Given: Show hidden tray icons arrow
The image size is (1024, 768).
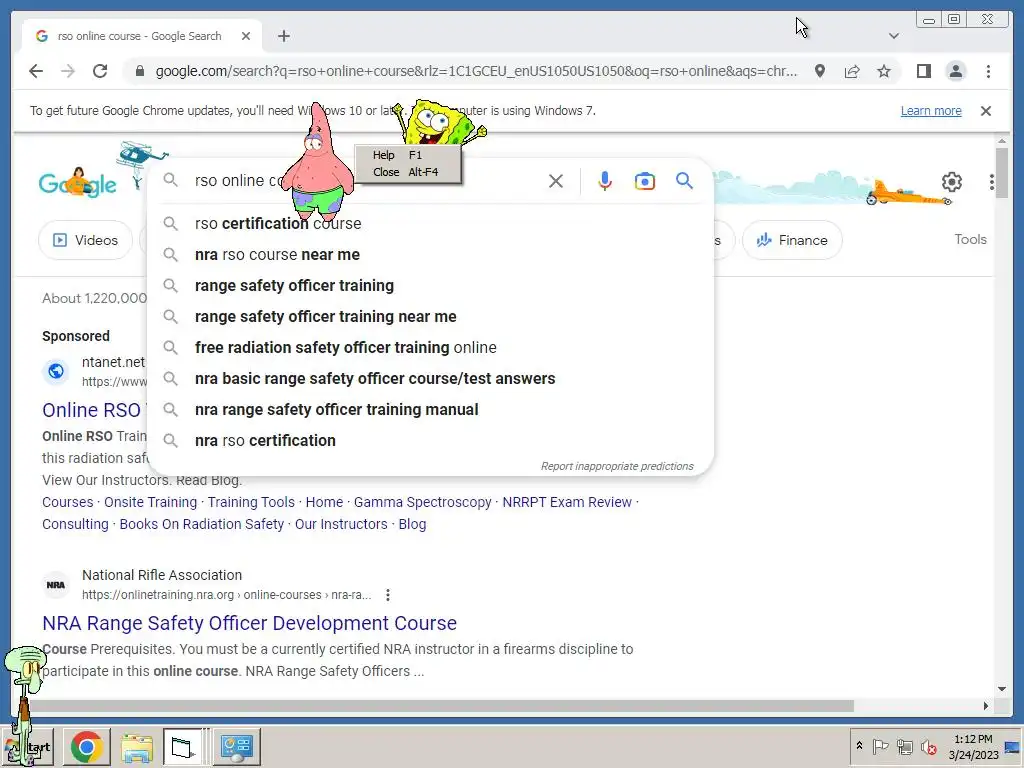Looking at the screenshot, I should (859, 746).
